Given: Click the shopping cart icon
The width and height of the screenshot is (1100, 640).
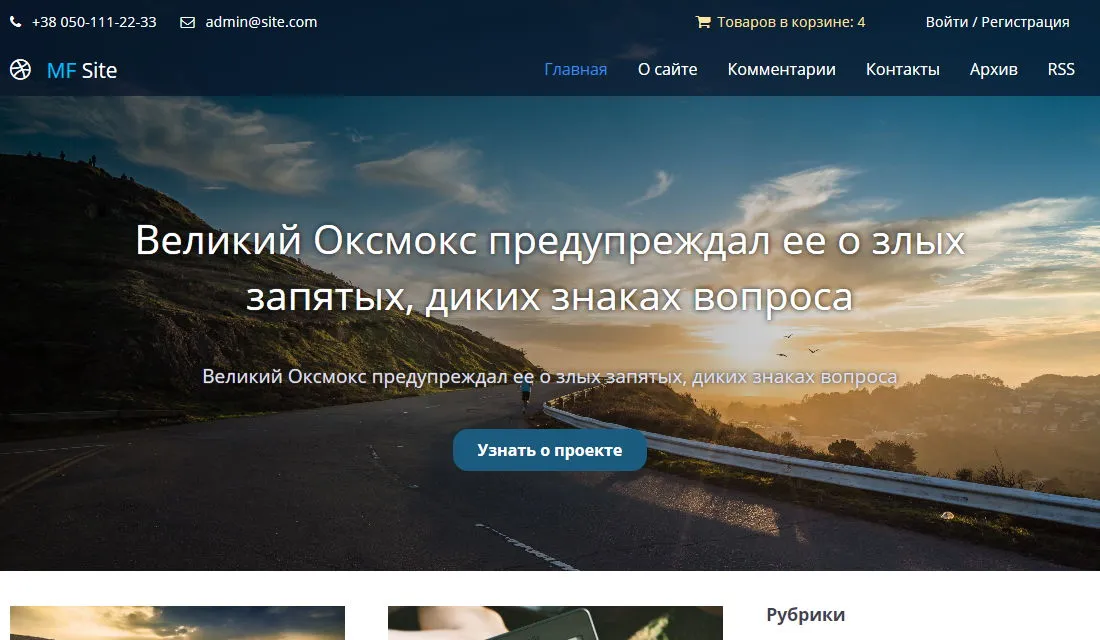Looking at the screenshot, I should pyautogui.click(x=703, y=22).
